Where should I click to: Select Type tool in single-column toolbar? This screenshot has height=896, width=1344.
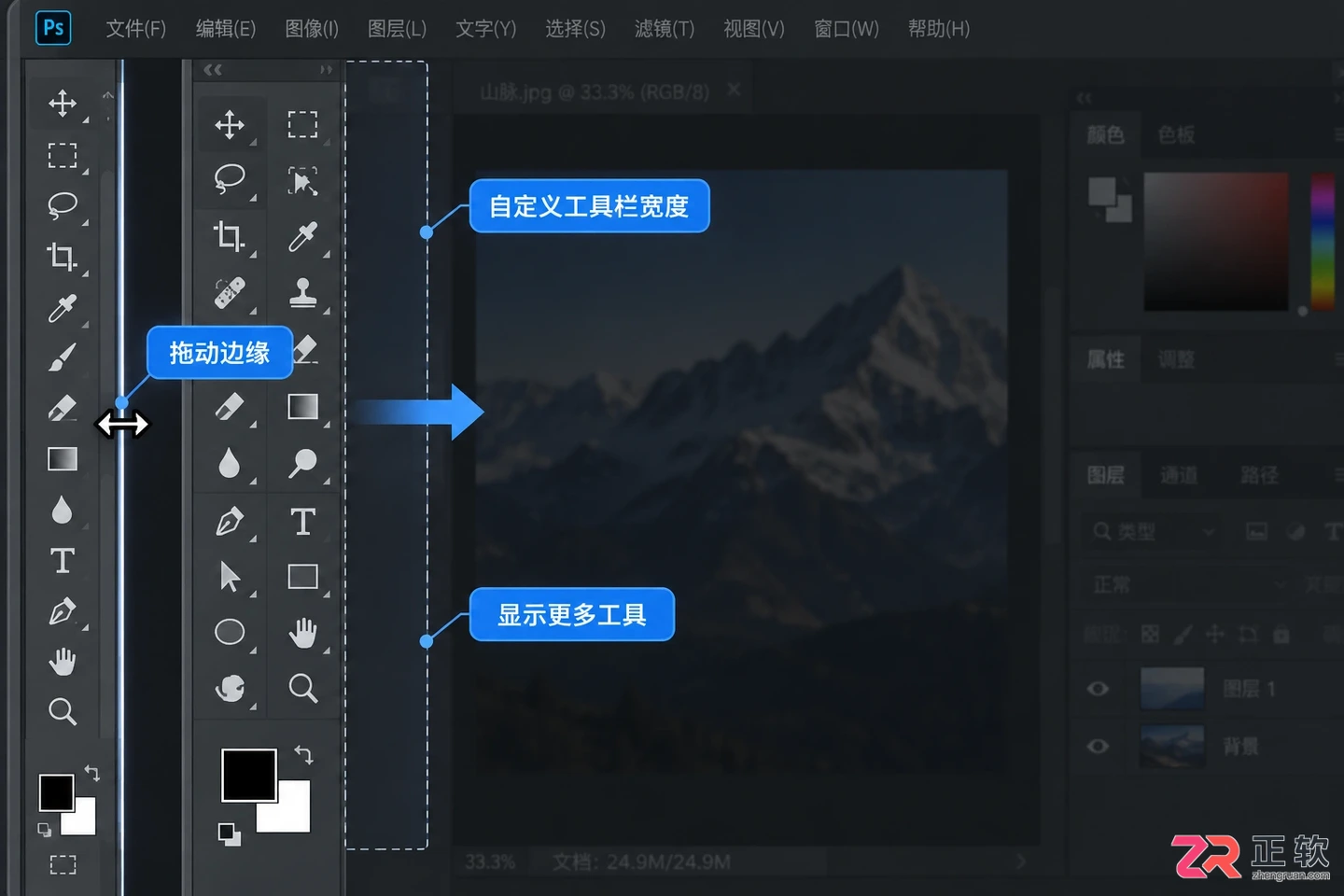click(63, 561)
